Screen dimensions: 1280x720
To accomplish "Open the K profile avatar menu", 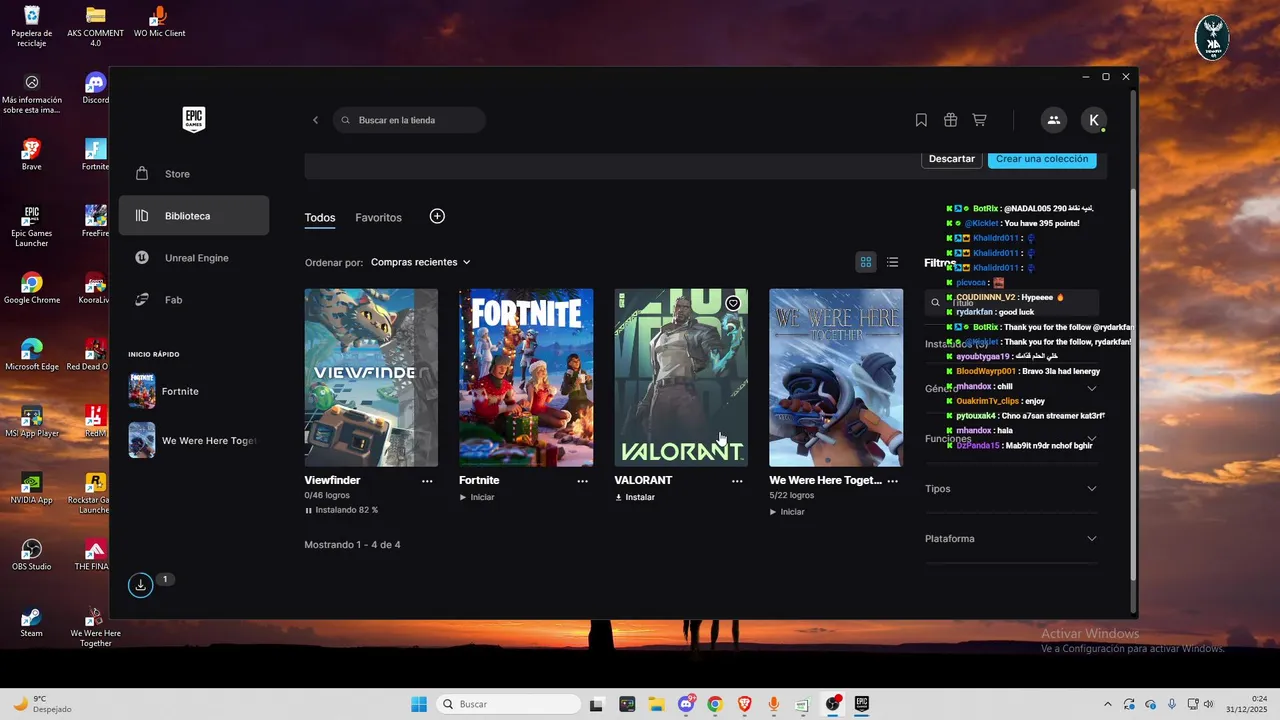I will pyautogui.click(x=1094, y=120).
